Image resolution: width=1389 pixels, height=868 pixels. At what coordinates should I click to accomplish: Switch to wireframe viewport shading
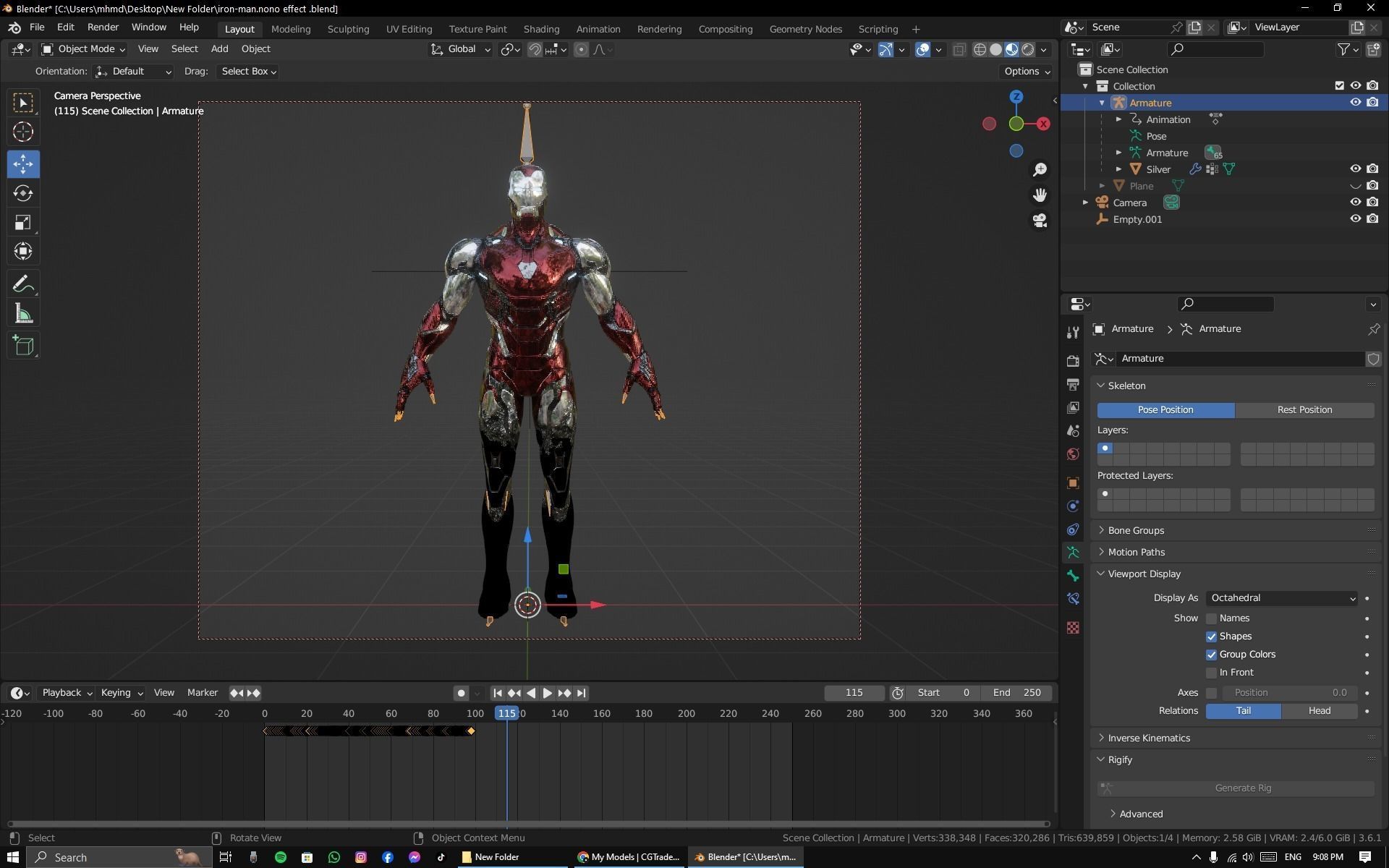click(x=980, y=49)
